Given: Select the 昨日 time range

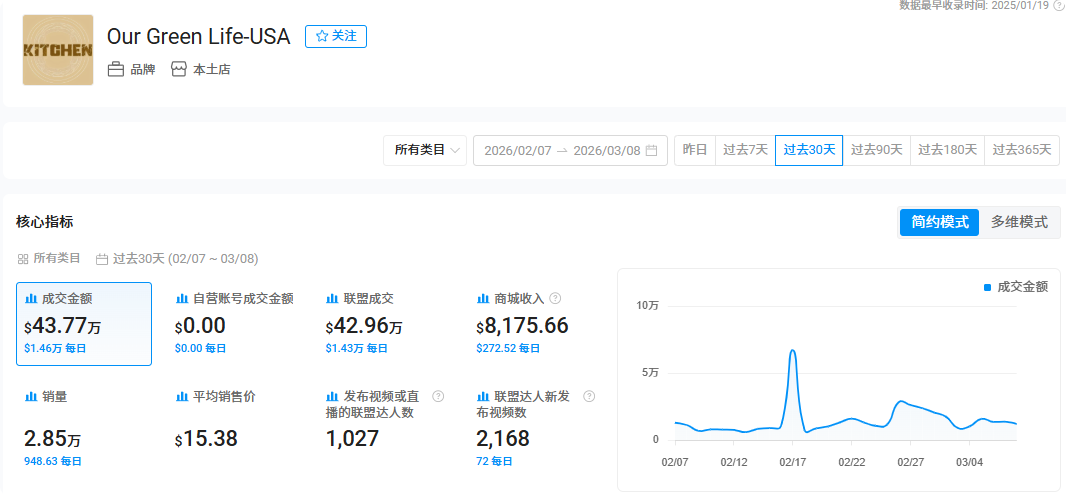Looking at the screenshot, I should pos(695,150).
